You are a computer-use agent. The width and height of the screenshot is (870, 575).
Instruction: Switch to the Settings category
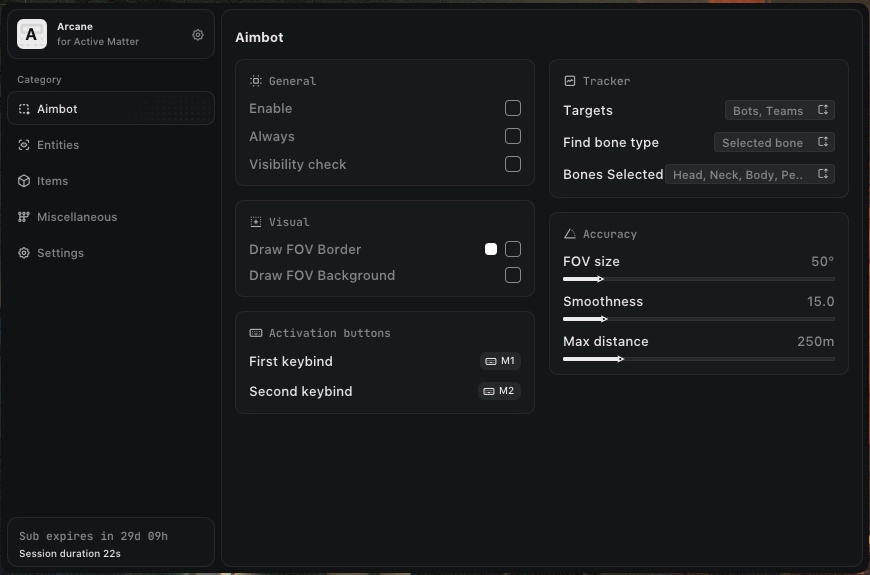click(60, 253)
